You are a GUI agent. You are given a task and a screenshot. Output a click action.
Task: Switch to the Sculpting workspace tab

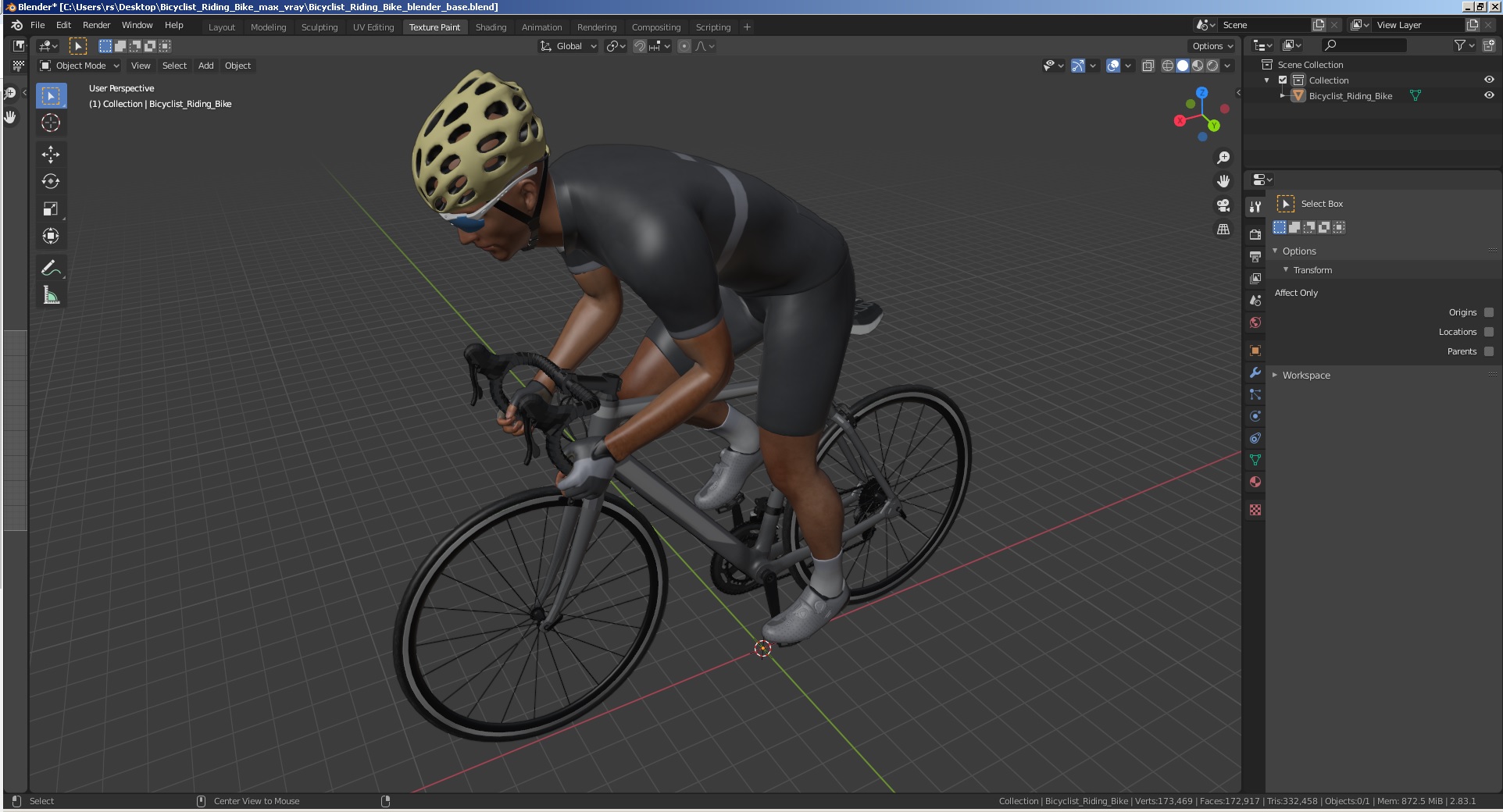[x=320, y=27]
